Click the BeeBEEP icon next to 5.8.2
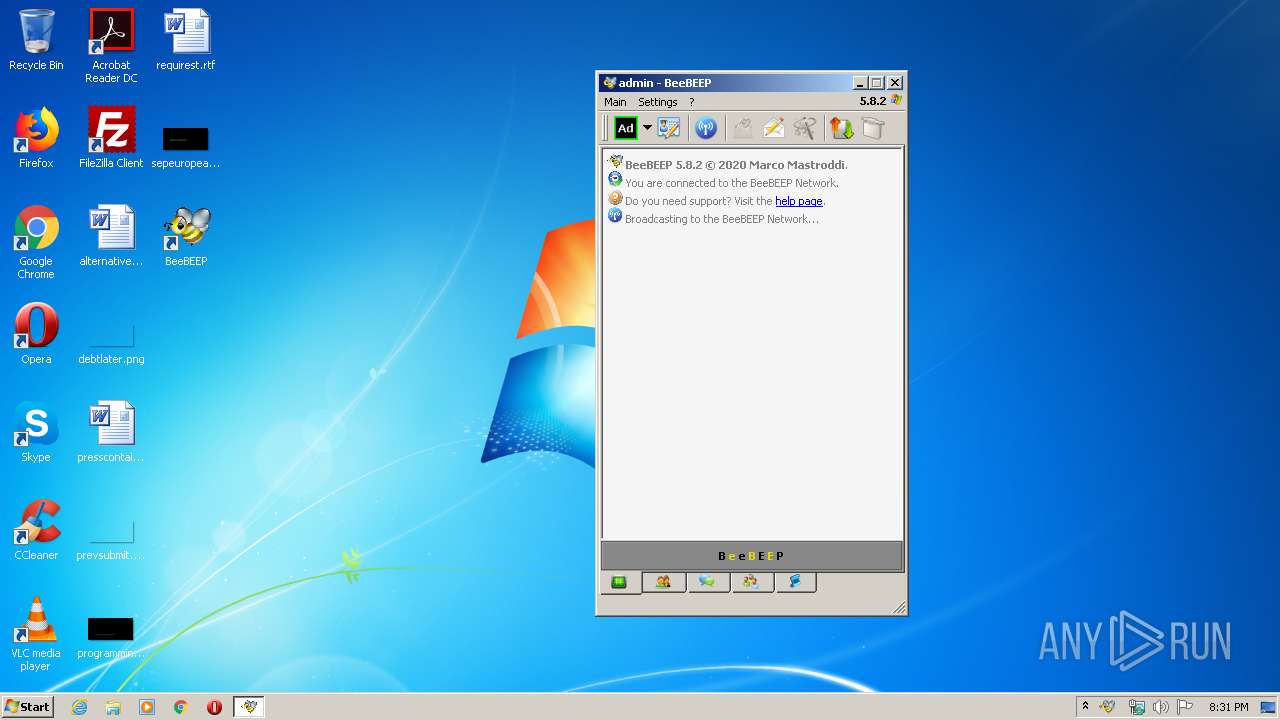 pos(896,101)
